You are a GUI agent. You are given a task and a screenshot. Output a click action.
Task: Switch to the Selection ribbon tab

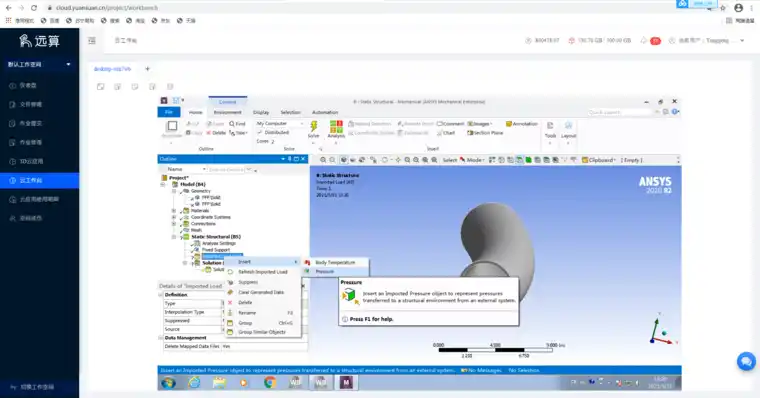coord(290,112)
